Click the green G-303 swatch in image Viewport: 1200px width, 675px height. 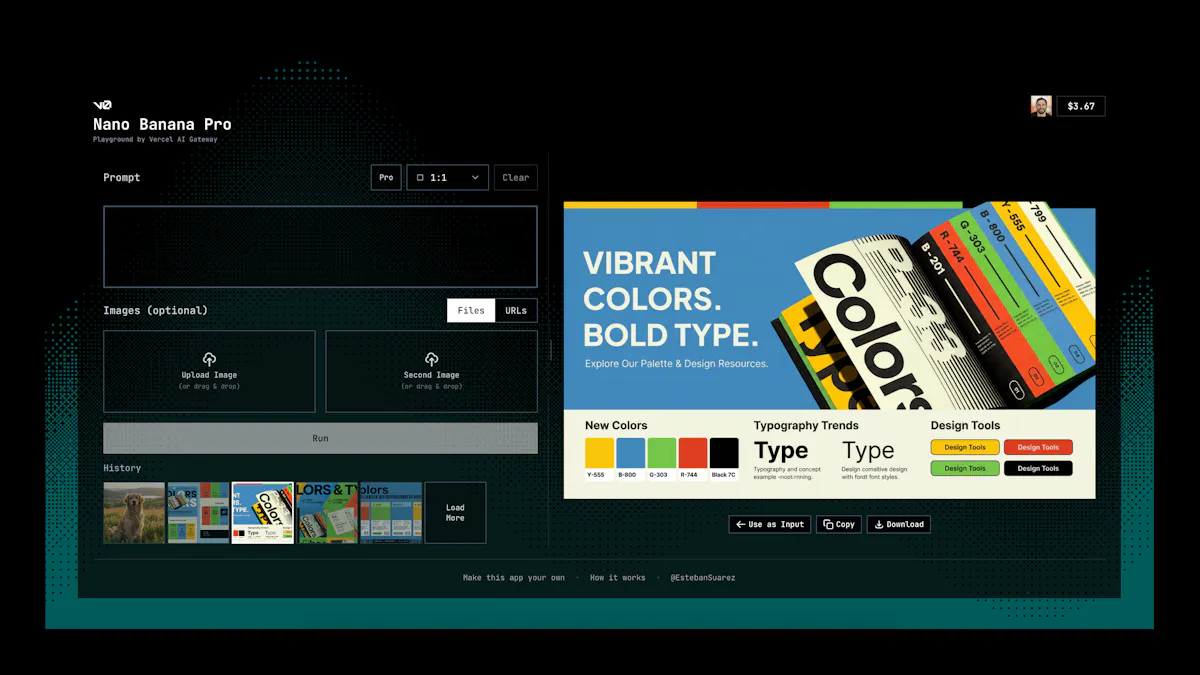pyautogui.click(x=661, y=452)
